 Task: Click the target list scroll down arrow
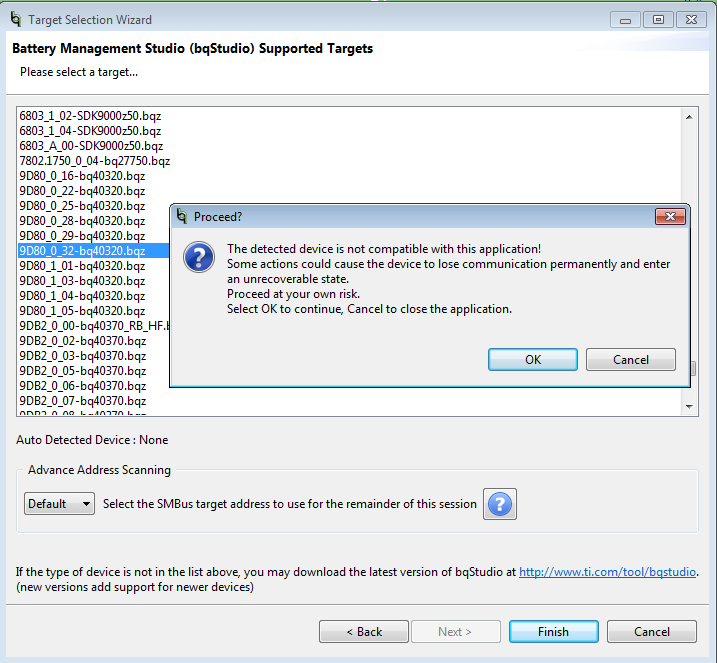pos(689,406)
